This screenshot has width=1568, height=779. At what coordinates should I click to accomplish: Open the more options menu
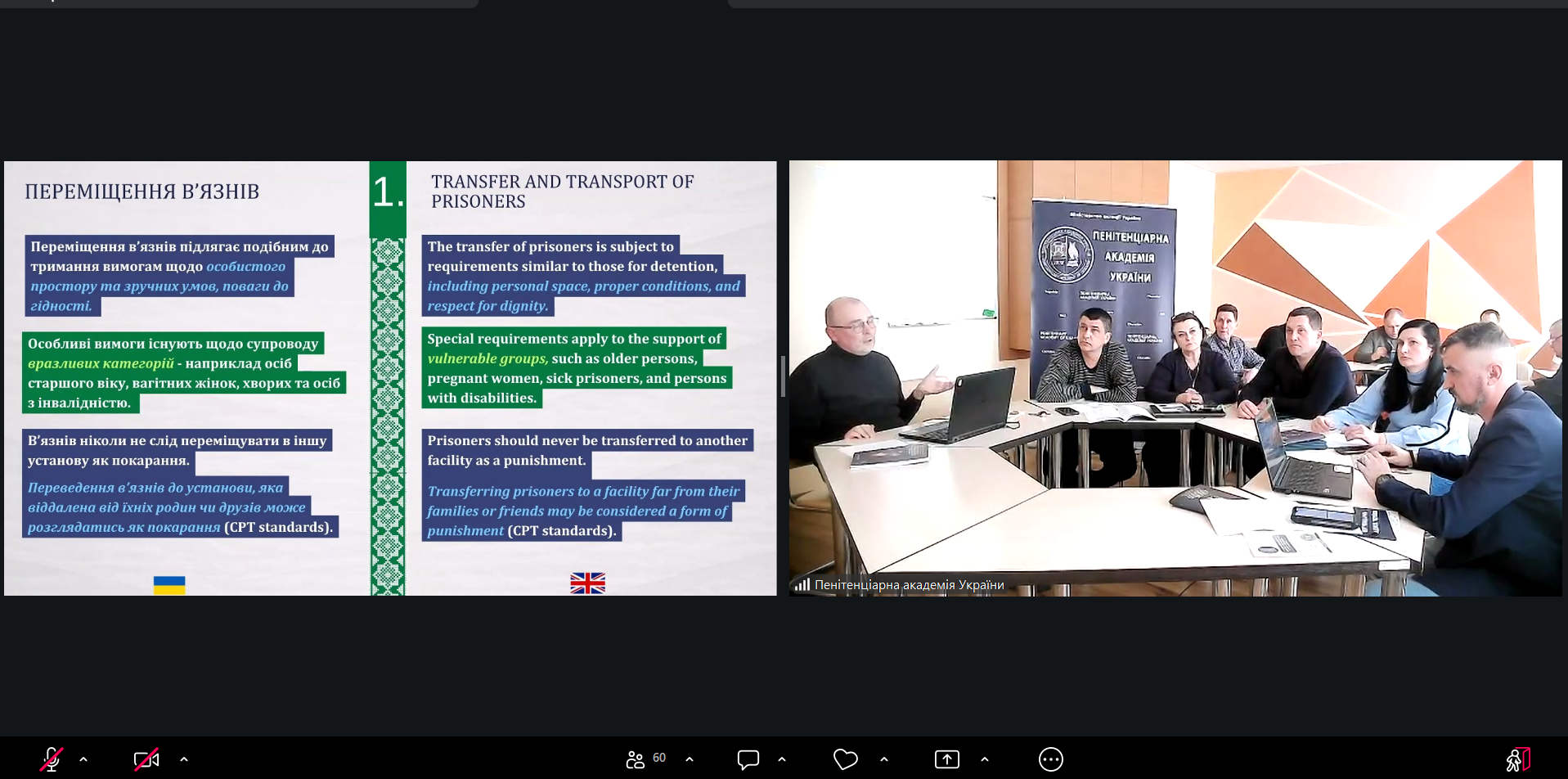(x=1050, y=759)
